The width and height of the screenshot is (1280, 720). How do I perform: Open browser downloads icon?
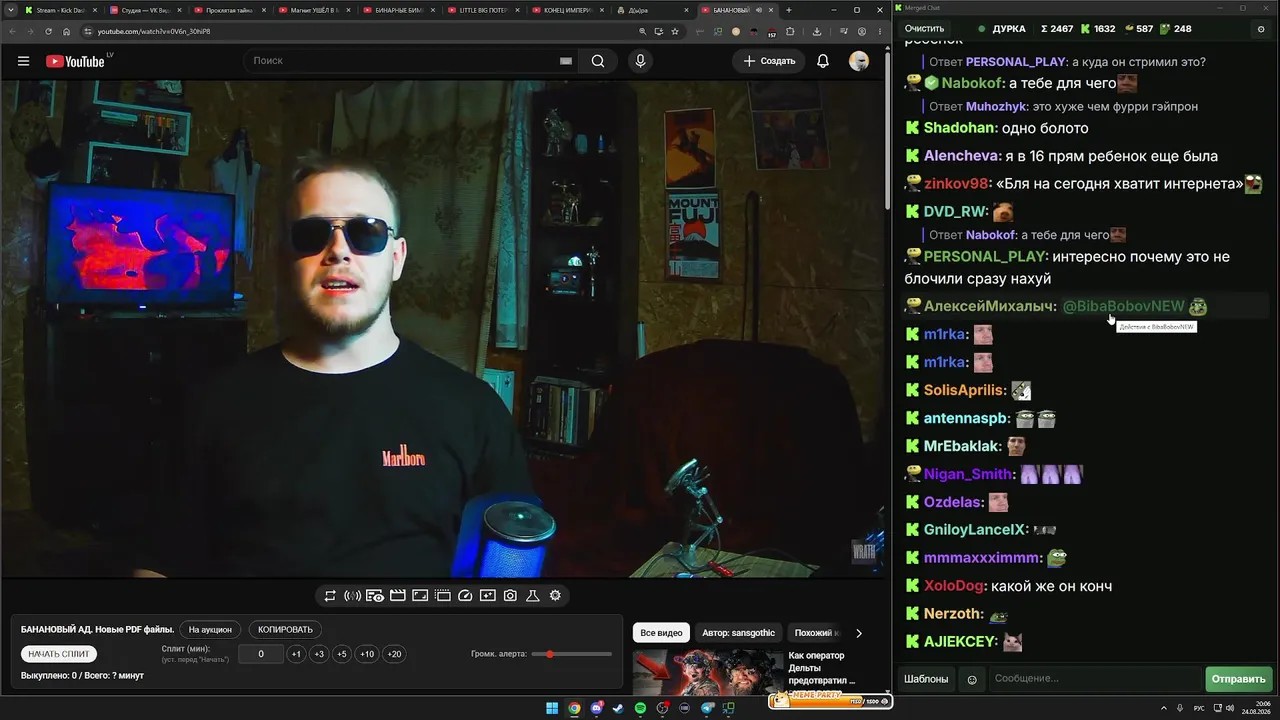pyautogui.click(x=816, y=31)
